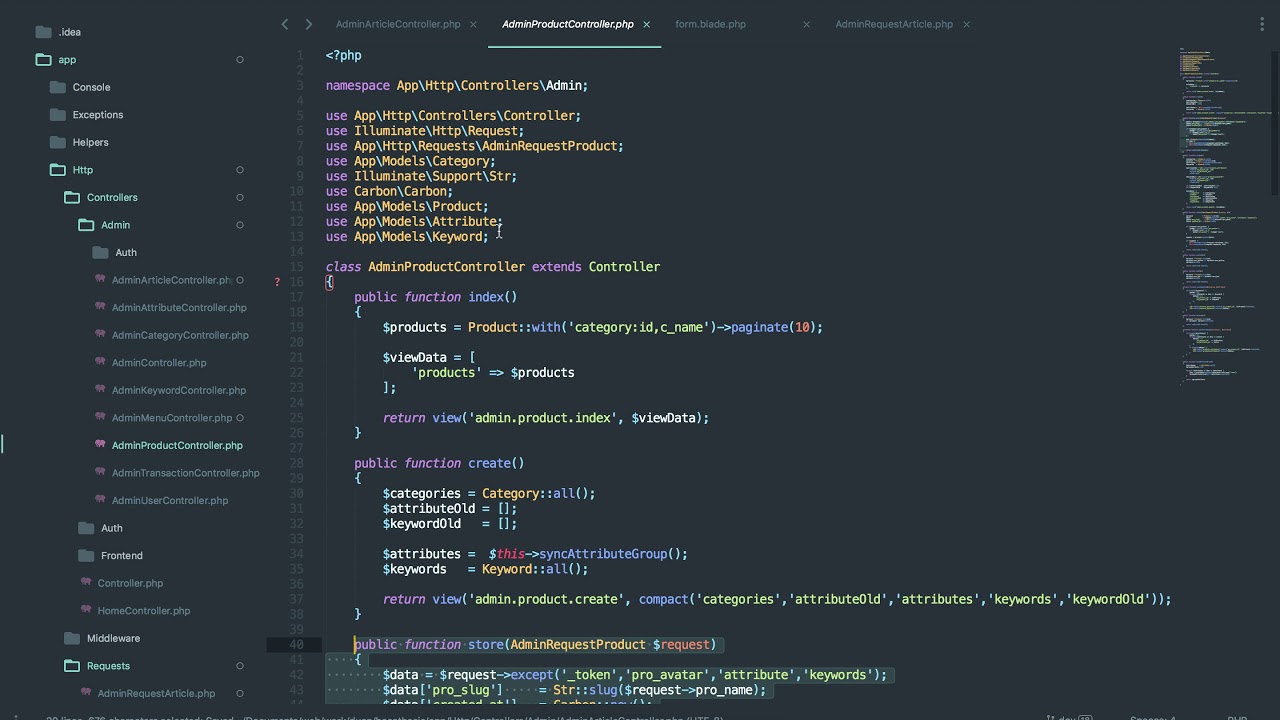Click the class name AdminProductController in code

(446, 267)
